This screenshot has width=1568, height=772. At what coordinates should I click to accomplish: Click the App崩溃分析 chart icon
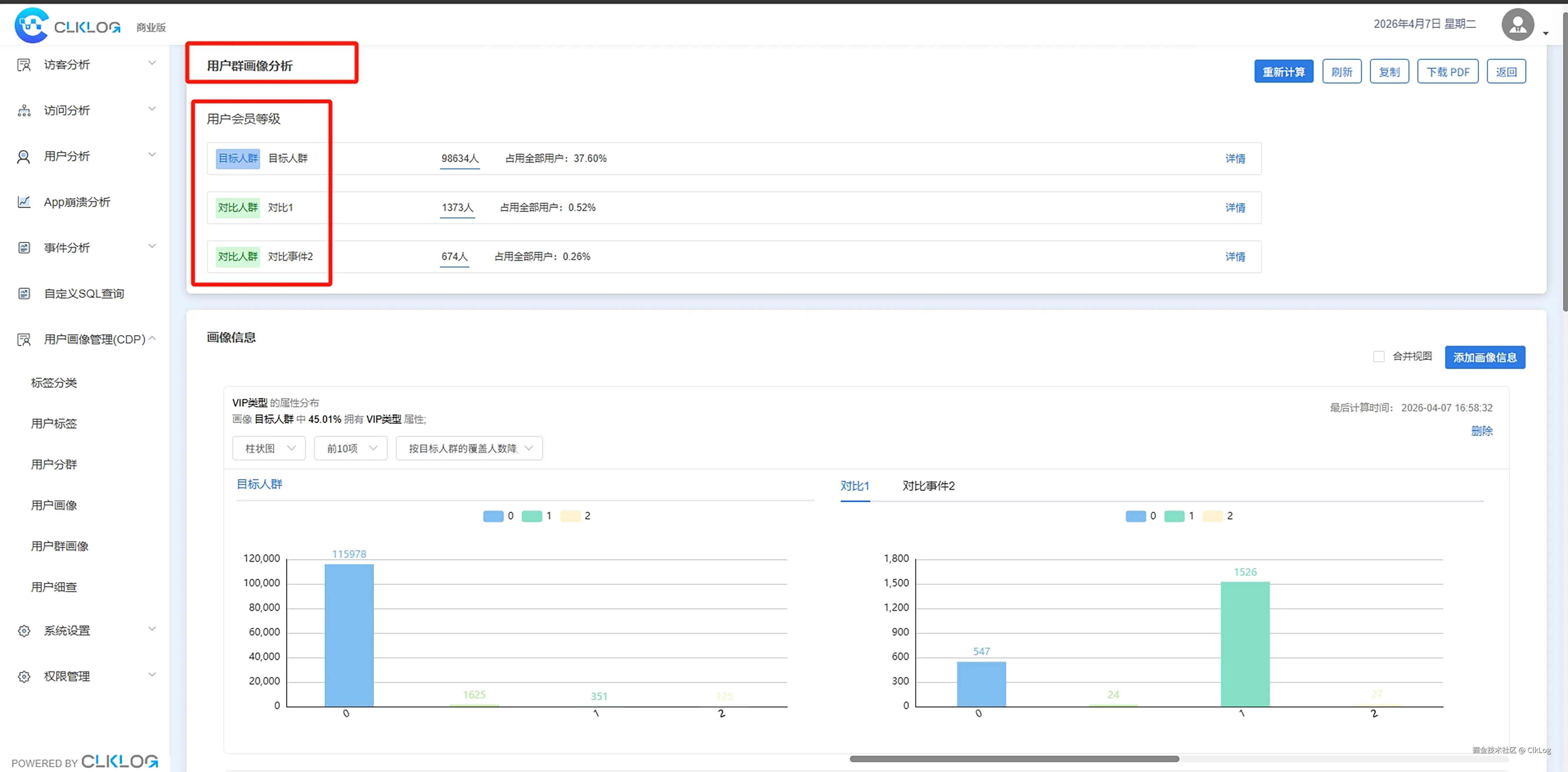tap(24, 202)
